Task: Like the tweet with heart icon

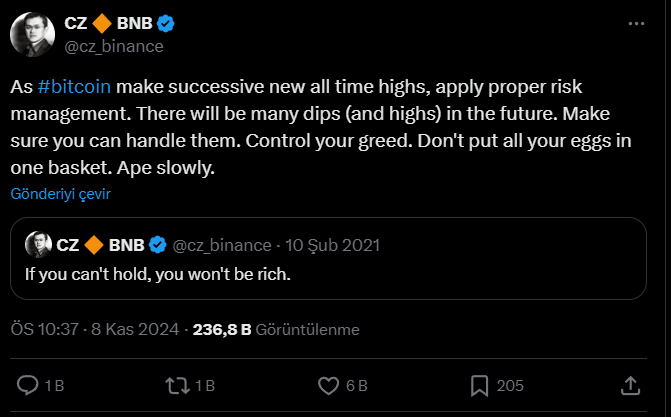Action: (328, 385)
